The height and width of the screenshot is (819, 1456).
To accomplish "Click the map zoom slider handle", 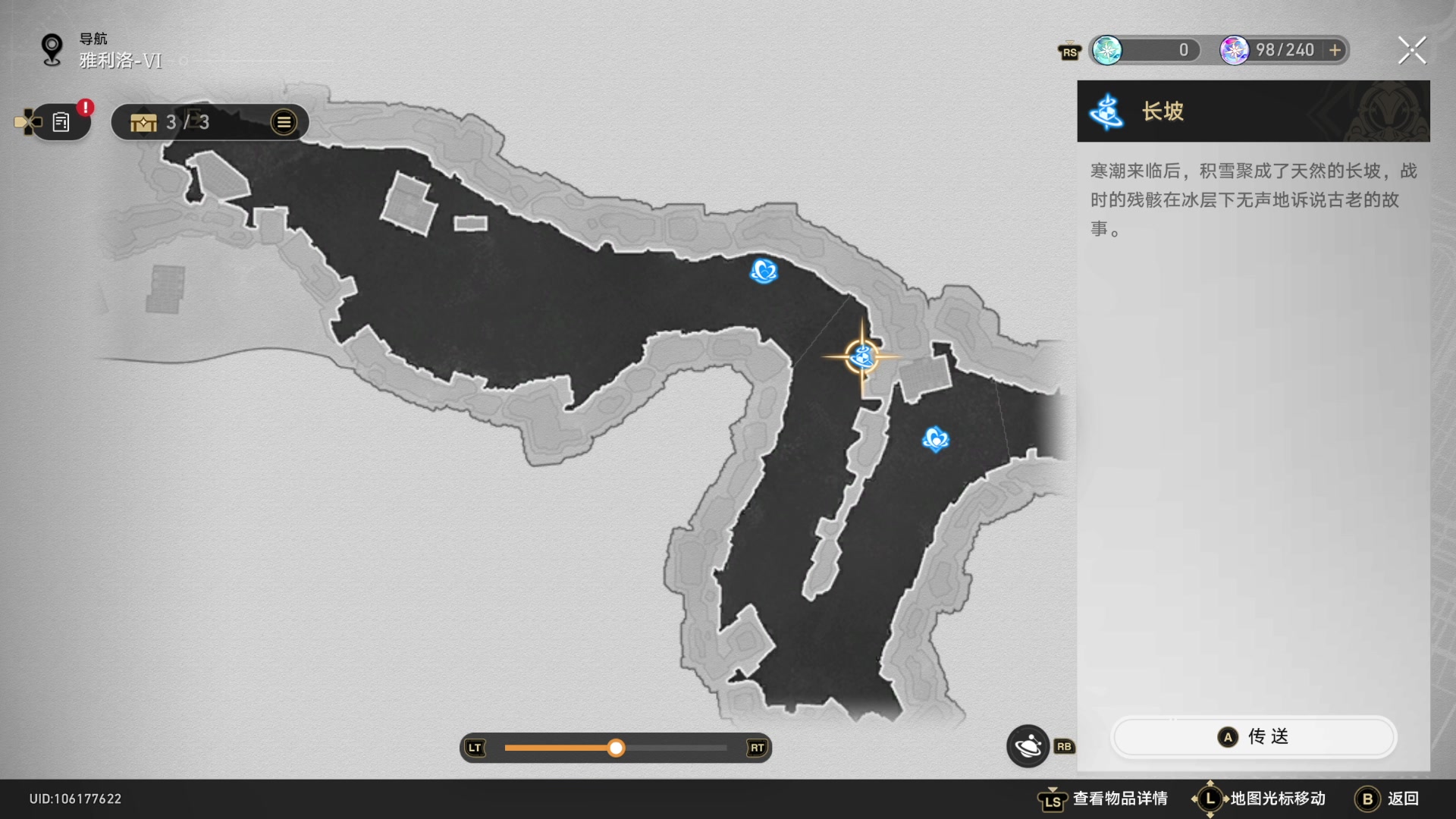I will tap(616, 748).
